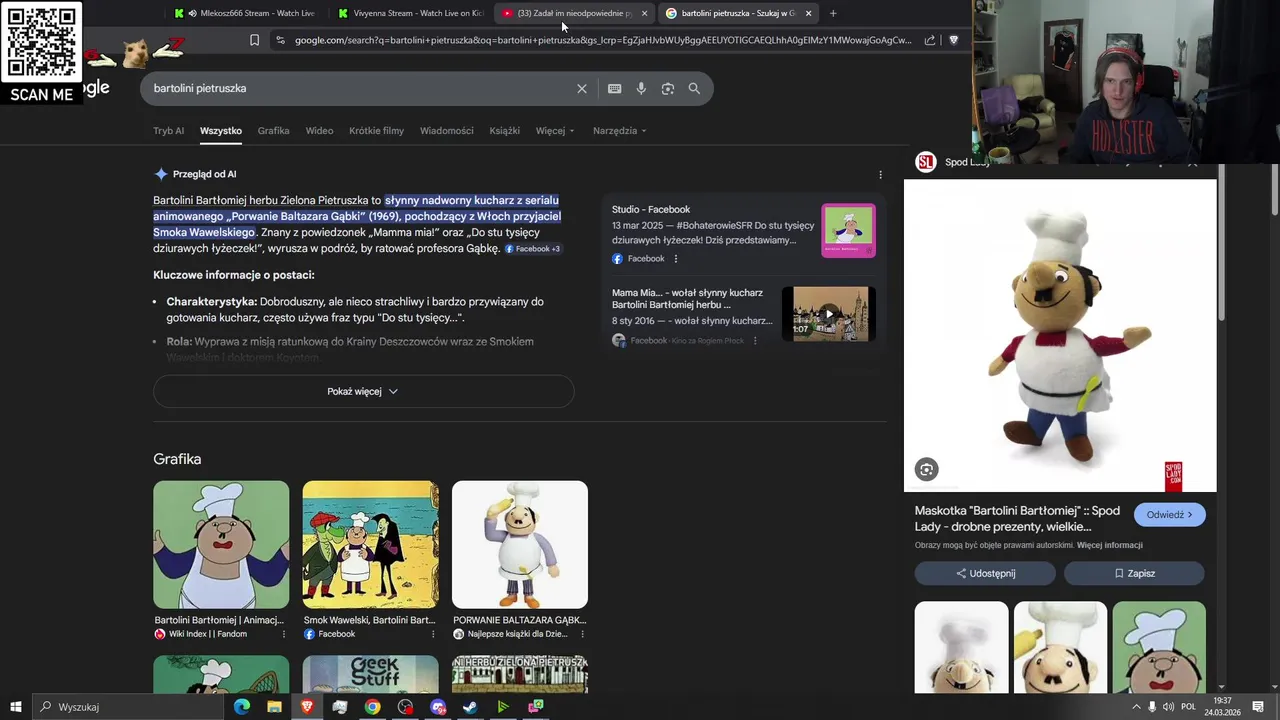This screenshot has width=1280, height=720.
Task: Open the pink Studio Facebook post thumbnail
Action: click(x=848, y=230)
